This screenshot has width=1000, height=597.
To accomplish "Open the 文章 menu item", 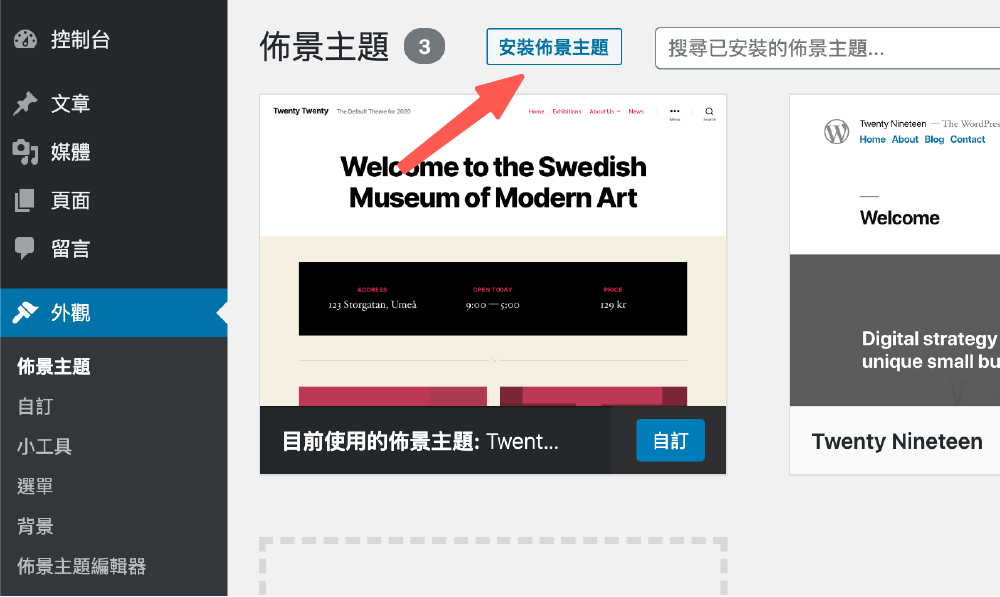I will click(x=114, y=103).
